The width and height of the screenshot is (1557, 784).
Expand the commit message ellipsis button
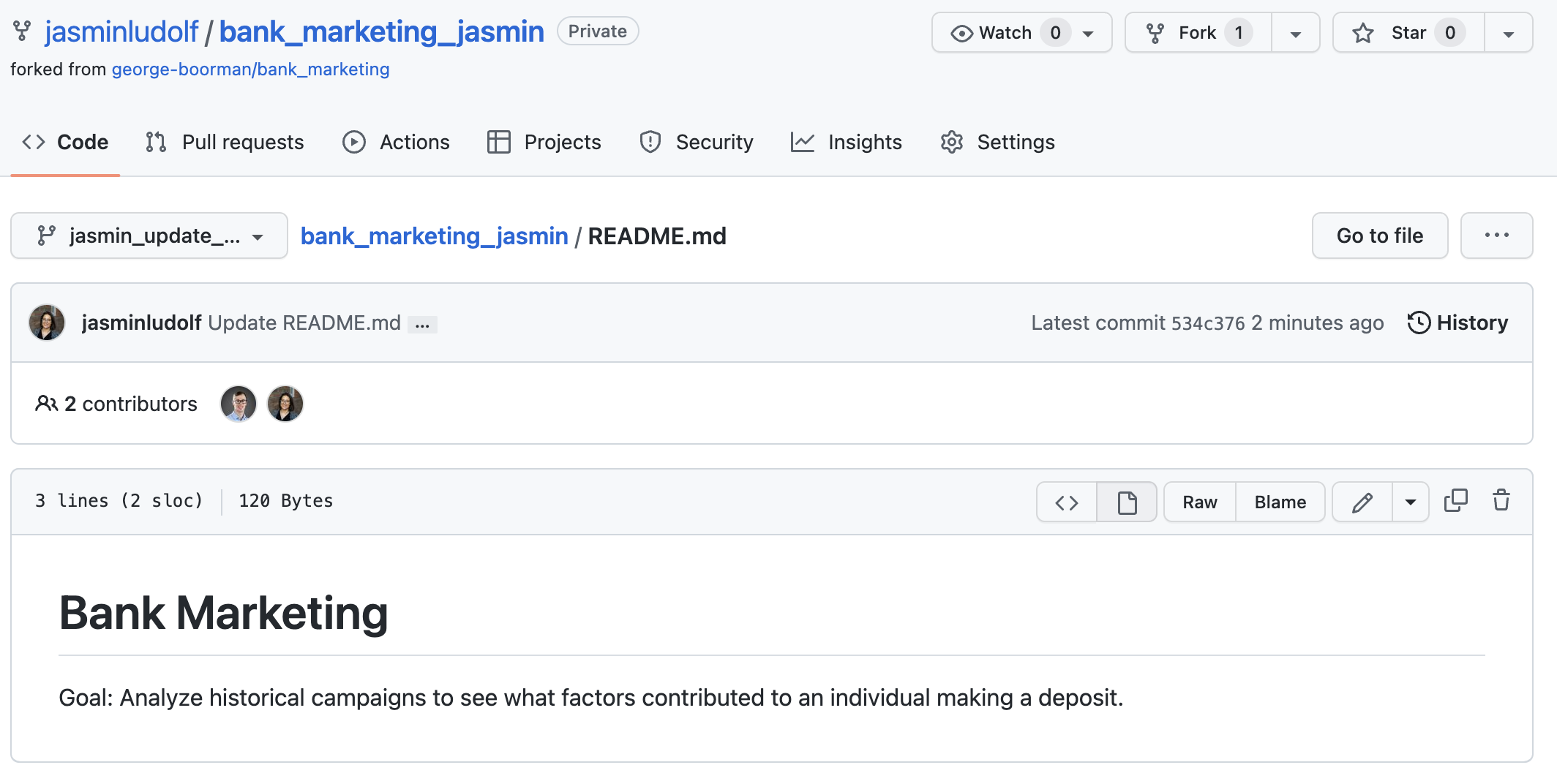coord(422,324)
